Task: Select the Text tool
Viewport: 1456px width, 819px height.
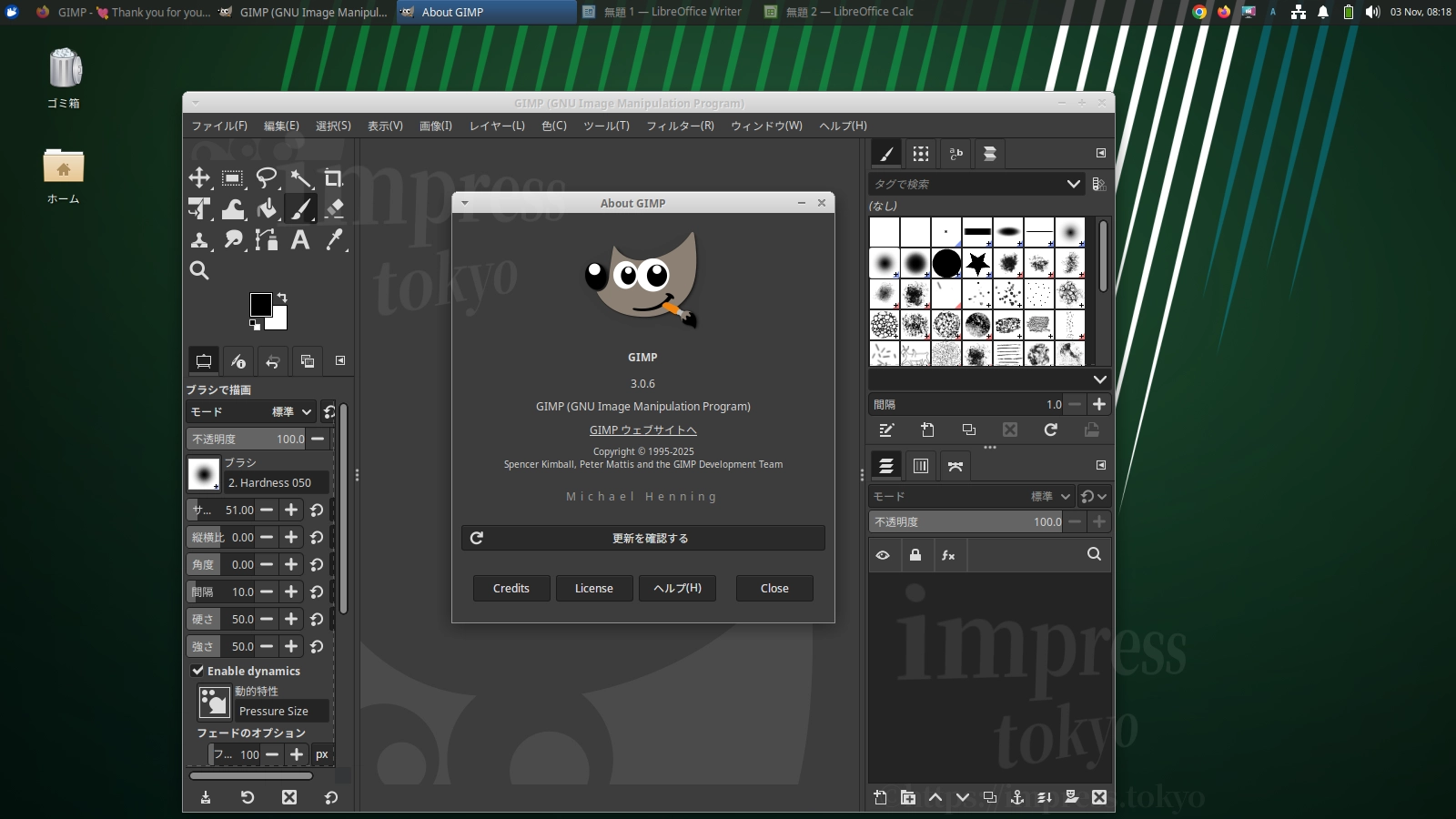Action: [x=300, y=239]
